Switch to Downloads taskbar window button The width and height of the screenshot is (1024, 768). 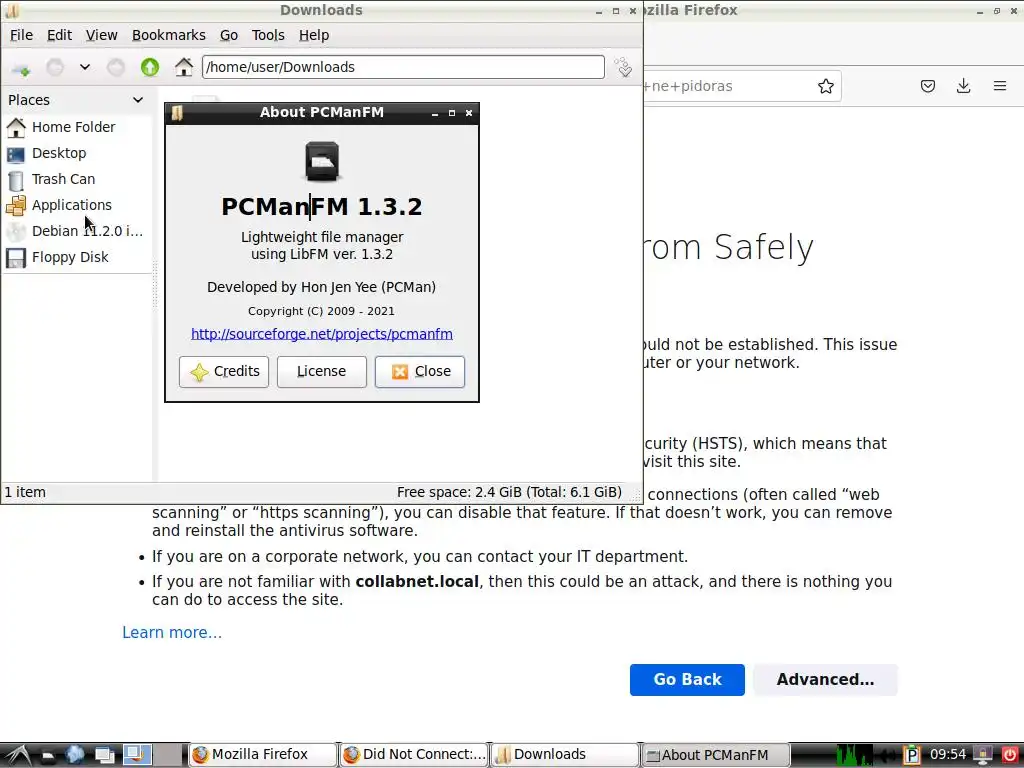(x=564, y=755)
